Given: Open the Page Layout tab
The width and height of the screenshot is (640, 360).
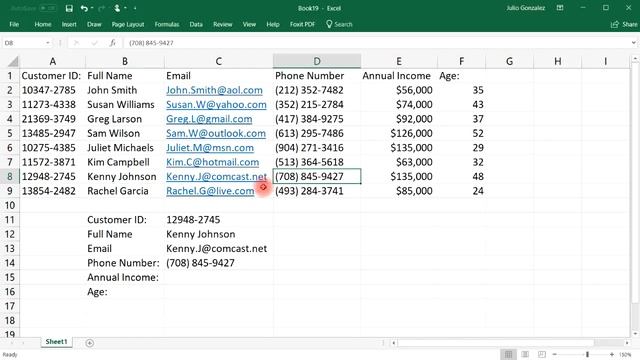Looking at the screenshot, I should coord(128,24).
